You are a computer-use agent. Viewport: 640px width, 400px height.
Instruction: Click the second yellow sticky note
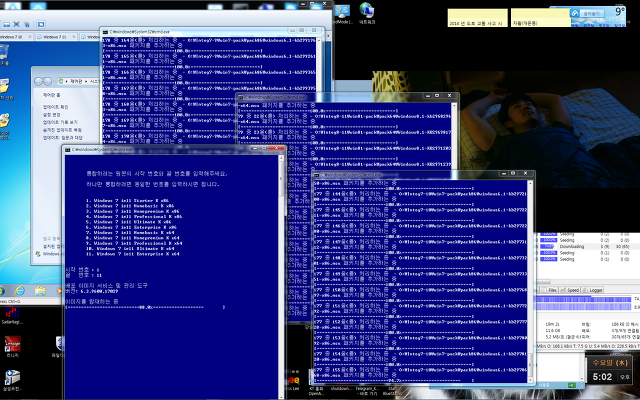point(541,18)
